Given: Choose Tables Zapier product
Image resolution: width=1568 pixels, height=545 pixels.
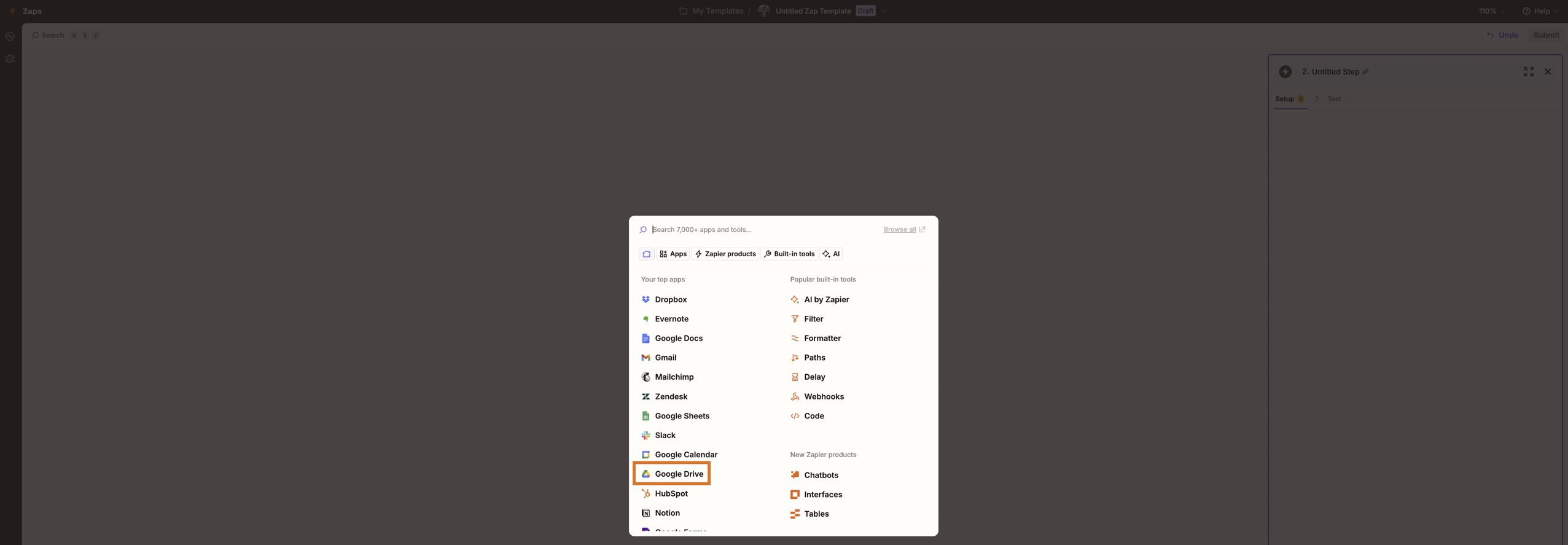Looking at the screenshot, I should [809, 514].
